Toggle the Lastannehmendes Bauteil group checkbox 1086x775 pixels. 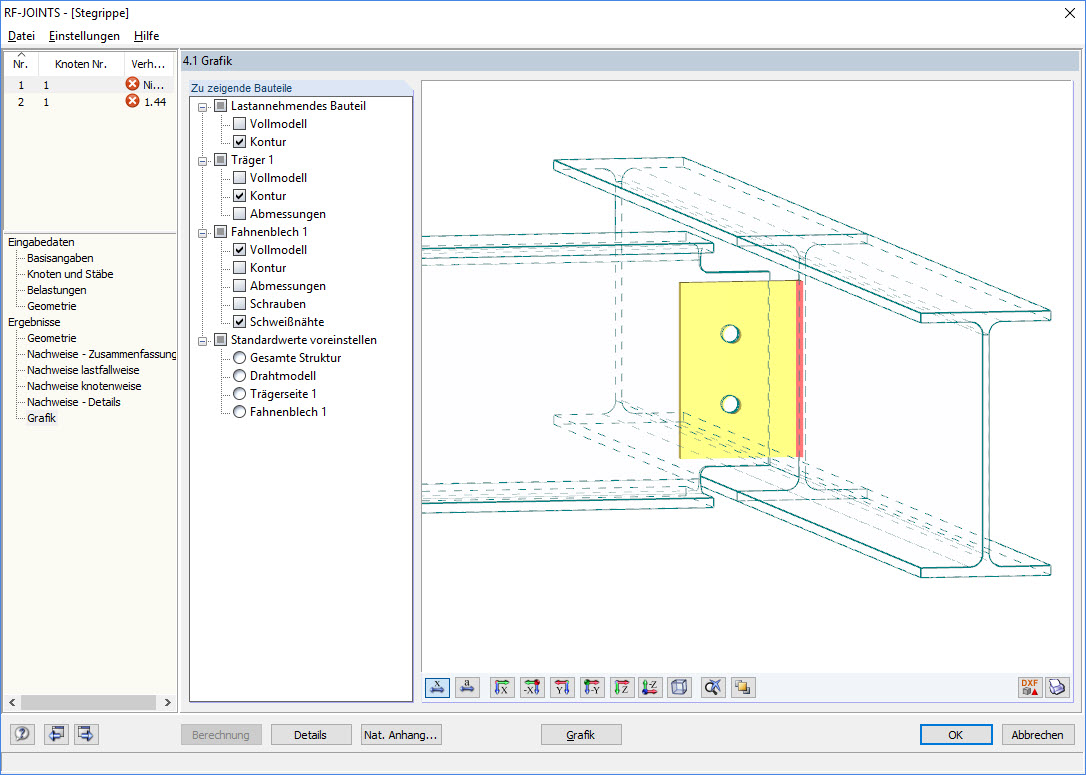220,106
